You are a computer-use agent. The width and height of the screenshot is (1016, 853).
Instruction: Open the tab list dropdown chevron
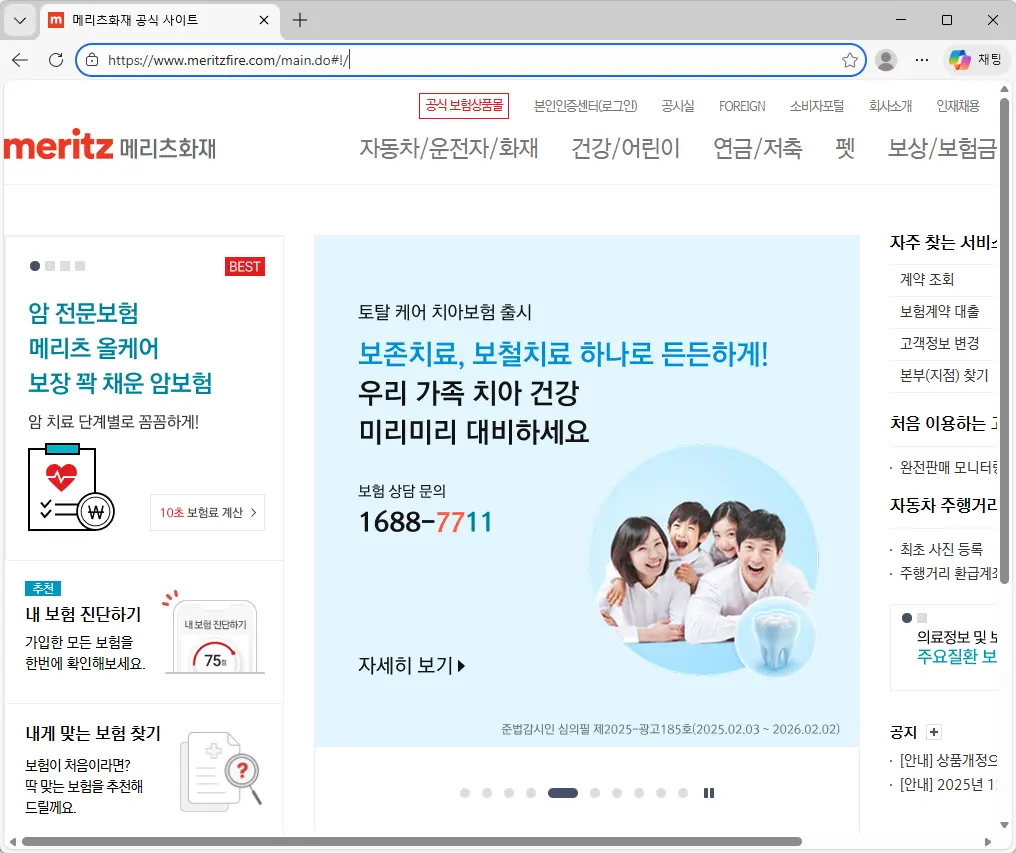pos(20,20)
